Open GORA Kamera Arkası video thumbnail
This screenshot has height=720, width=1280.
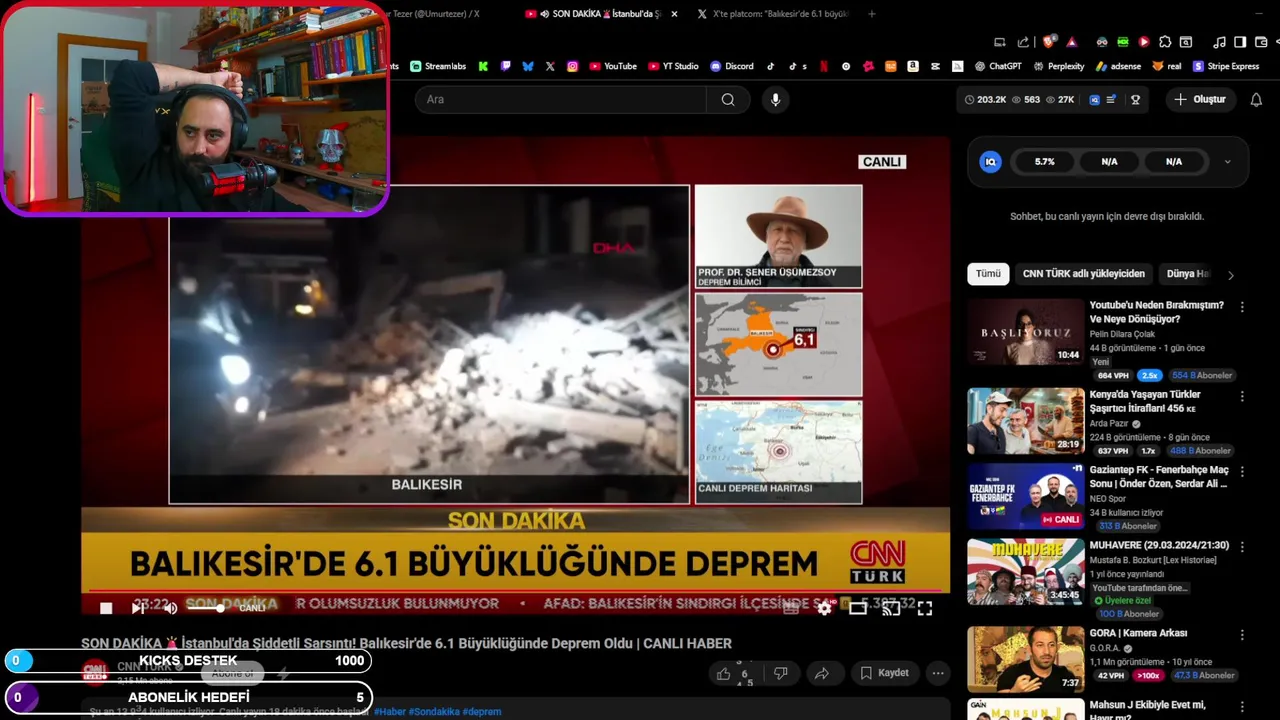click(x=1025, y=660)
